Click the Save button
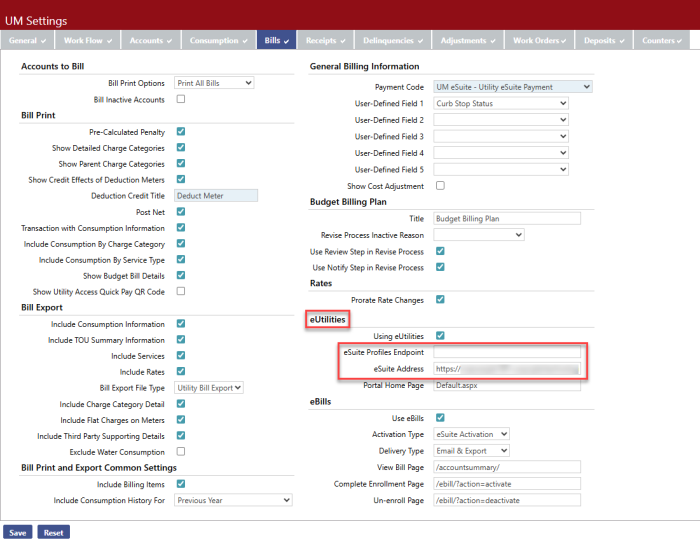 (x=17, y=532)
